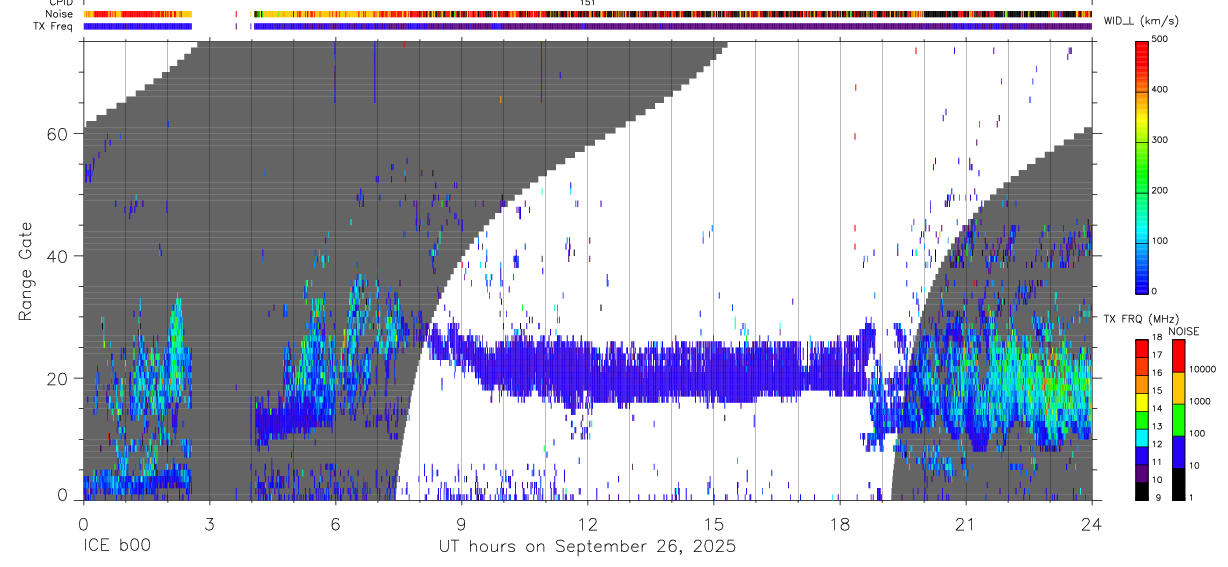This screenshot has width=1228, height=567.
Task: Click the "ICE b00" radar beam label
Action: (118, 547)
